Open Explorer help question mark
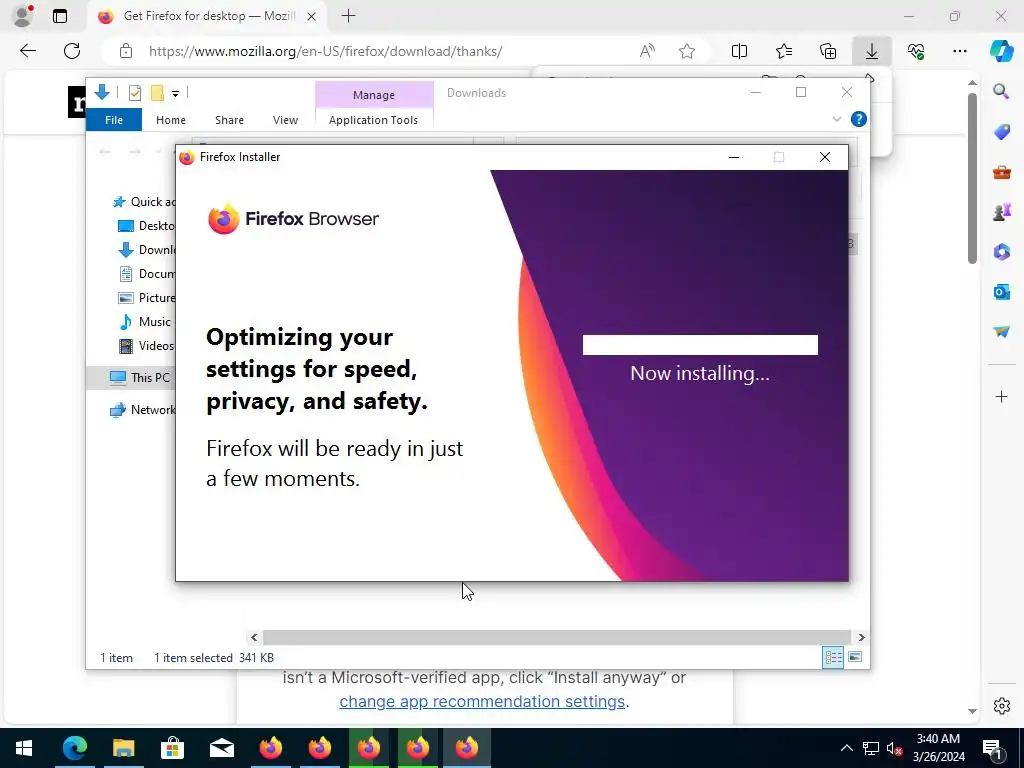 tap(859, 119)
